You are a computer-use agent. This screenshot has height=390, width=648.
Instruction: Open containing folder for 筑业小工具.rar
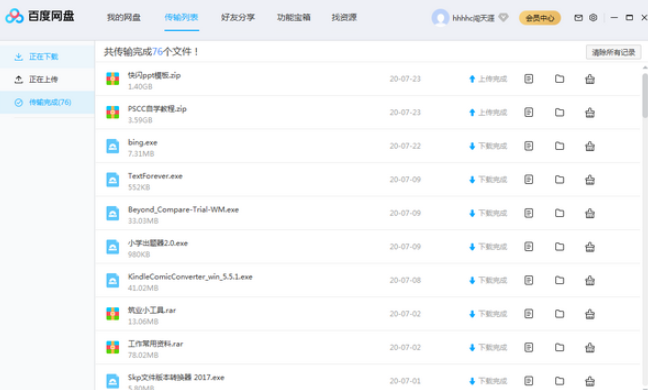(559, 314)
